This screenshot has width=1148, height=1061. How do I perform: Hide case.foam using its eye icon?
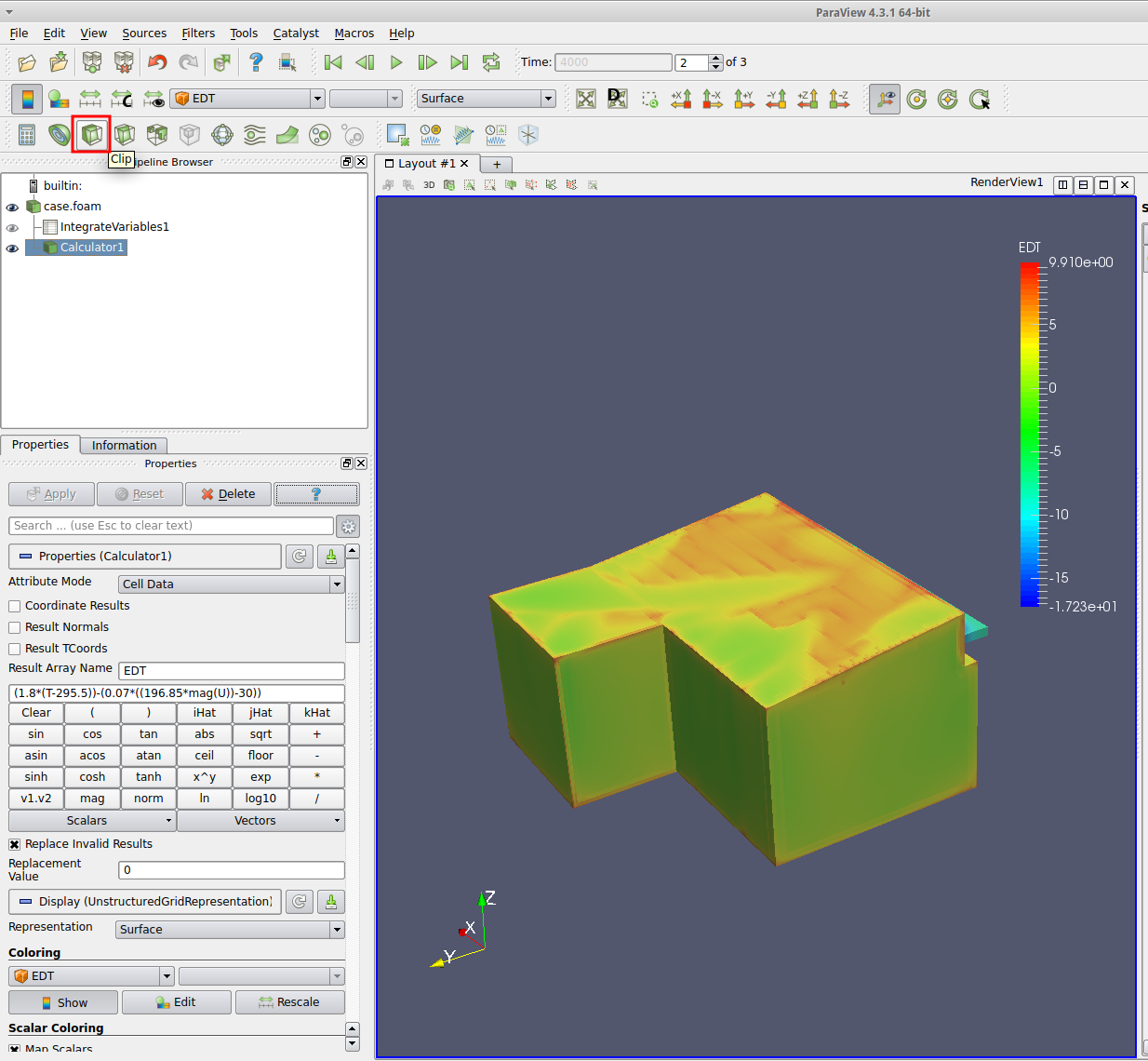pos(12,208)
